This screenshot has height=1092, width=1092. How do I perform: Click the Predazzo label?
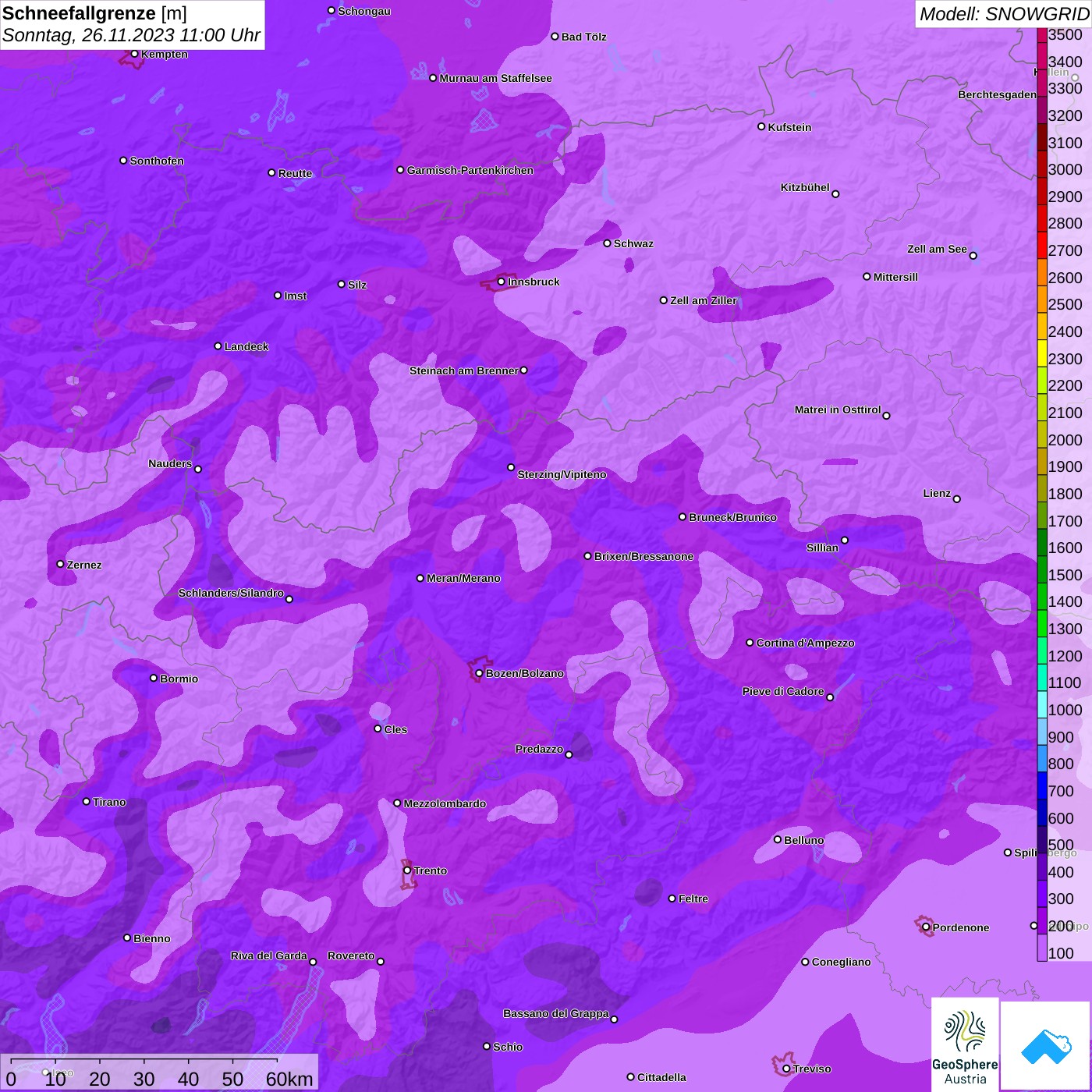tap(539, 749)
